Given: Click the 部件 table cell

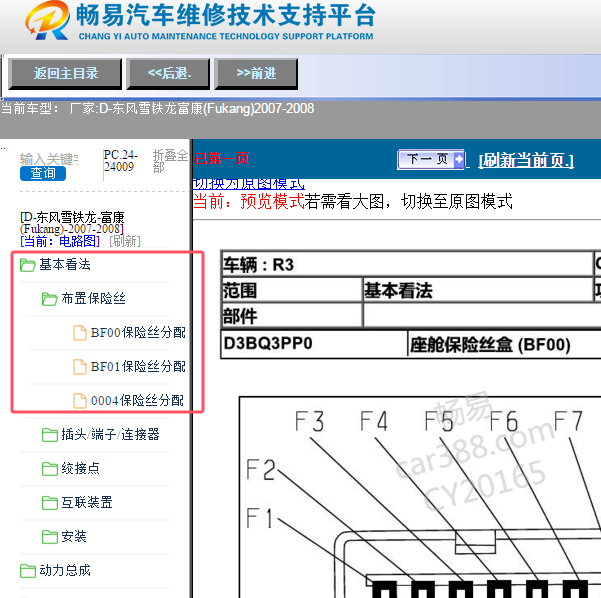Looking at the screenshot, I should (292, 316).
